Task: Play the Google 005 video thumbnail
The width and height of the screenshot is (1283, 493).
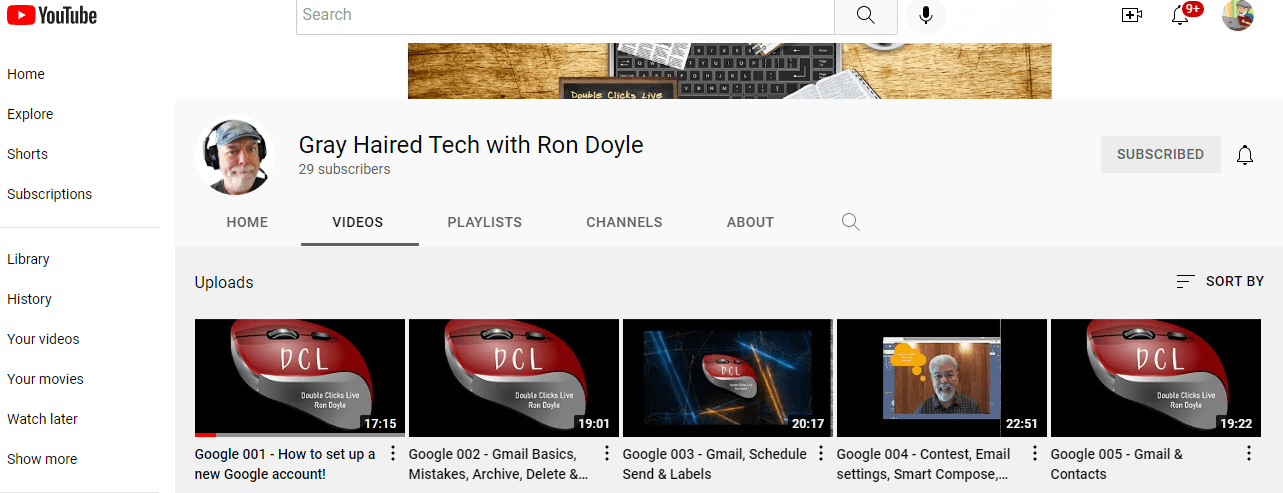Action: click(1156, 378)
